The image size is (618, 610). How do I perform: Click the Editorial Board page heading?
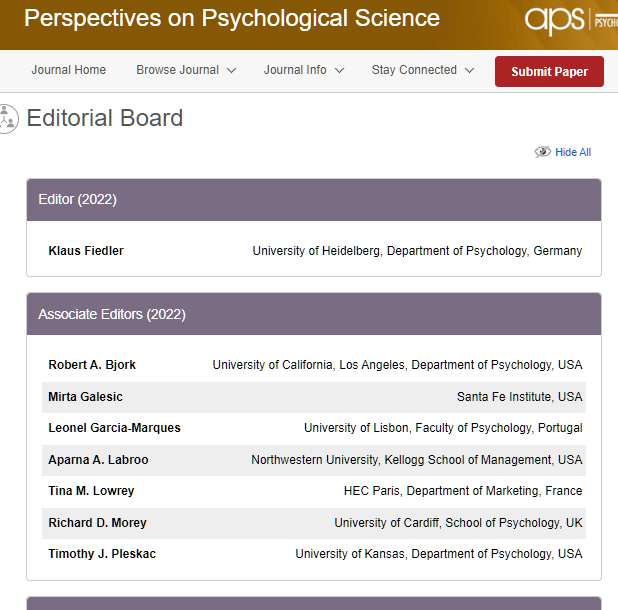coord(105,118)
